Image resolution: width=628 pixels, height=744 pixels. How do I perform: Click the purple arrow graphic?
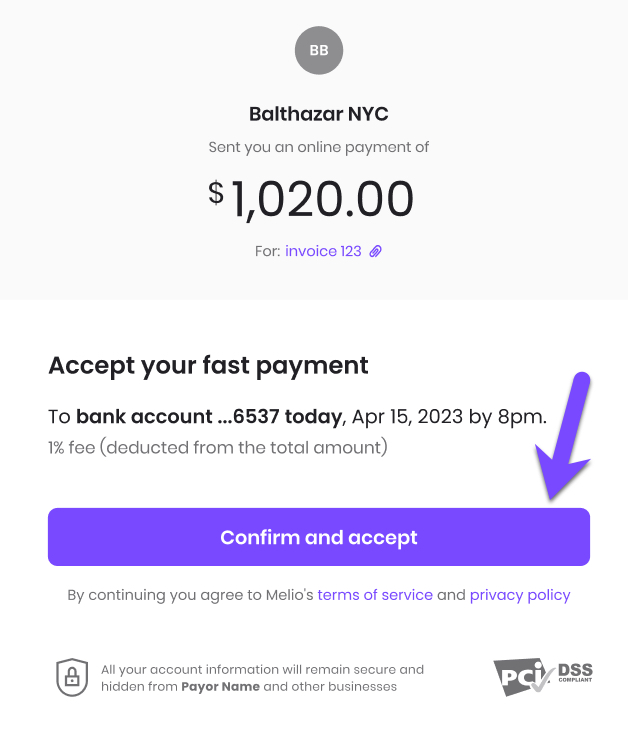(x=563, y=436)
